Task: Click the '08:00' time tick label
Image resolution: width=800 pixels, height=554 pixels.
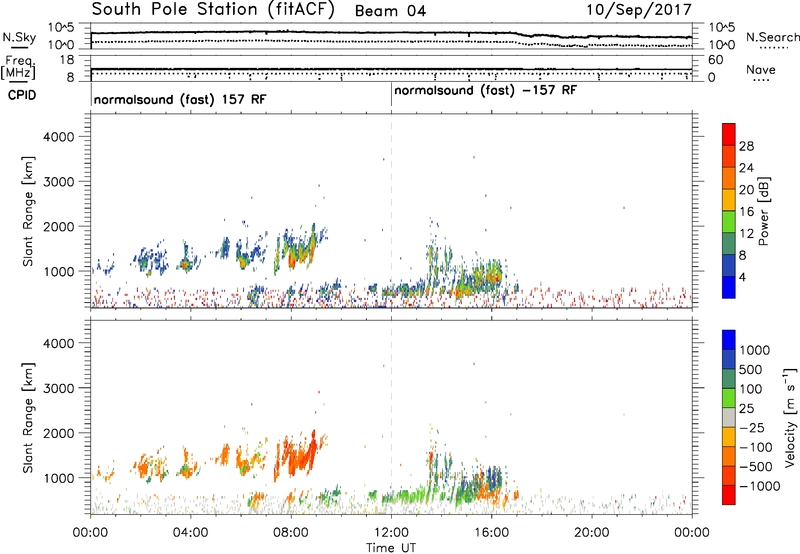Action: [x=291, y=533]
